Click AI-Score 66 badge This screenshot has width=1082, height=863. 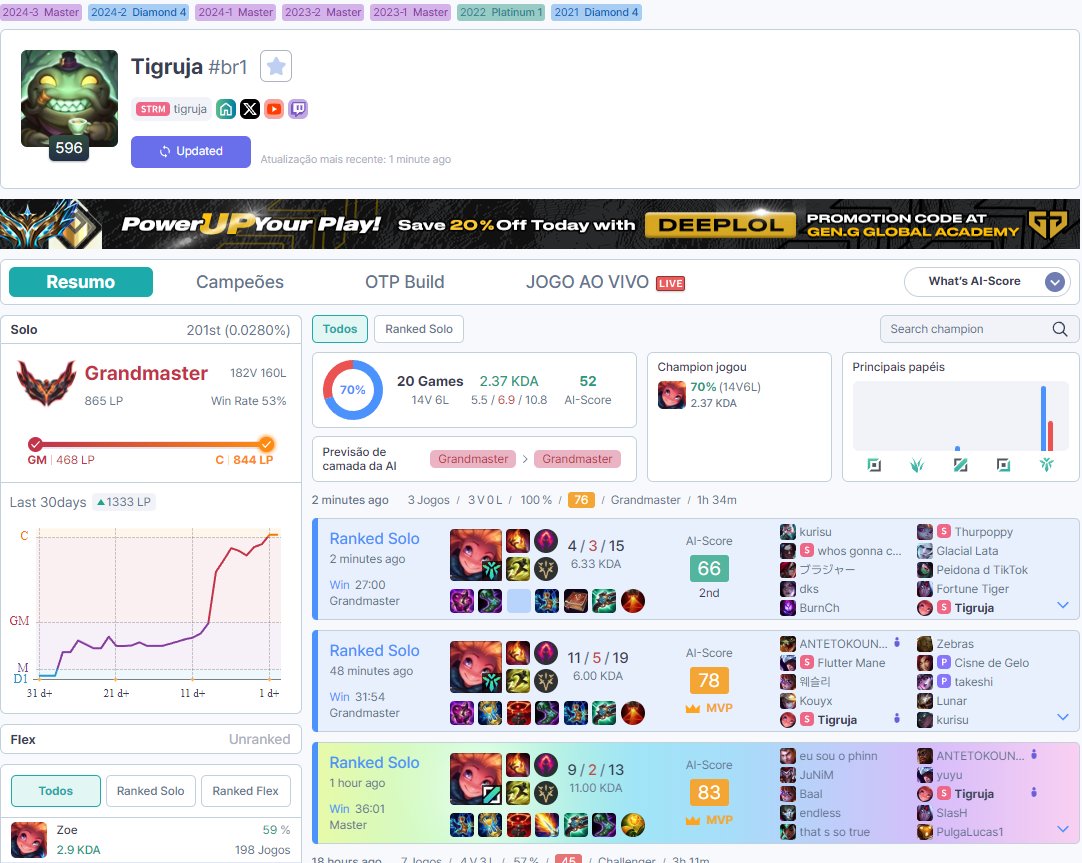(x=709, y=568)
